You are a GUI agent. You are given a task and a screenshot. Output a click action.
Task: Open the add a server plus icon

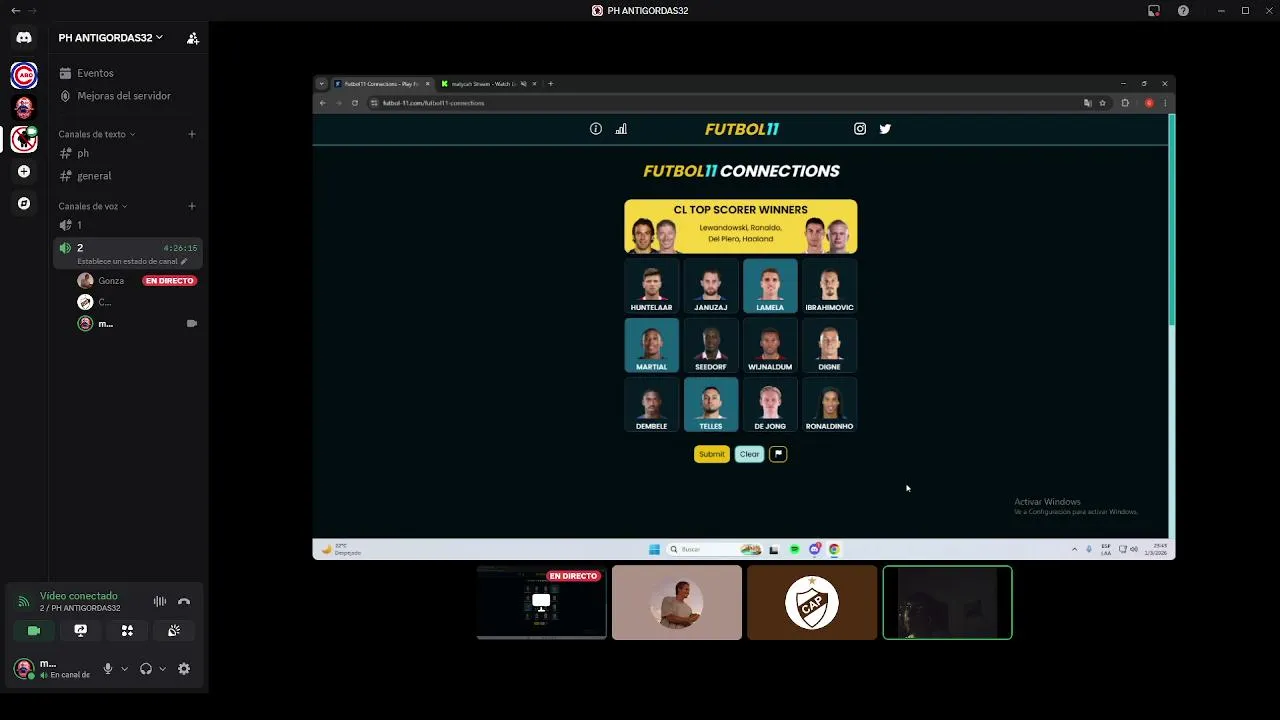coord(24,171)
